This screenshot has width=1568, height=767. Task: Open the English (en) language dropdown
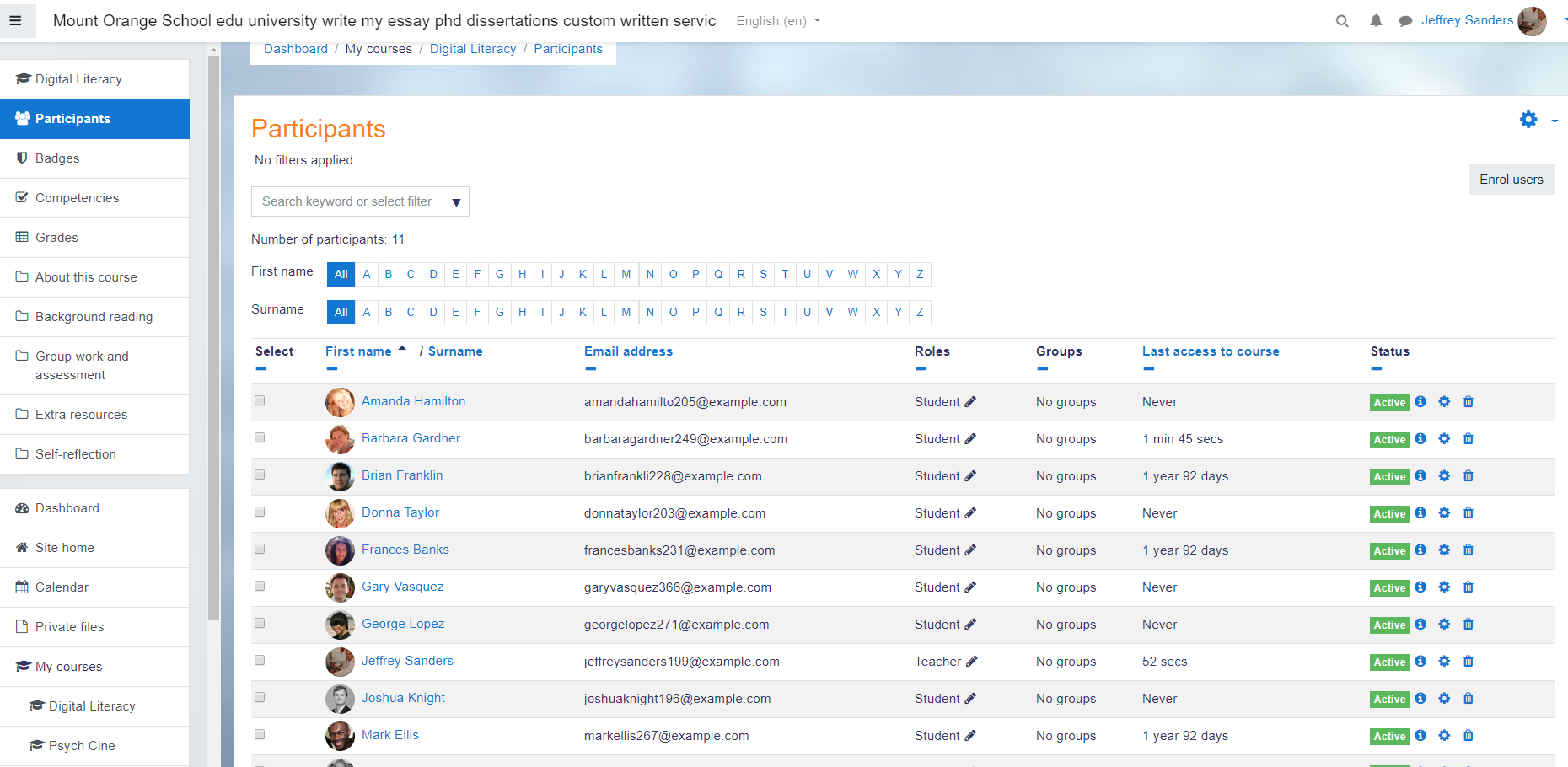[777, 21]
